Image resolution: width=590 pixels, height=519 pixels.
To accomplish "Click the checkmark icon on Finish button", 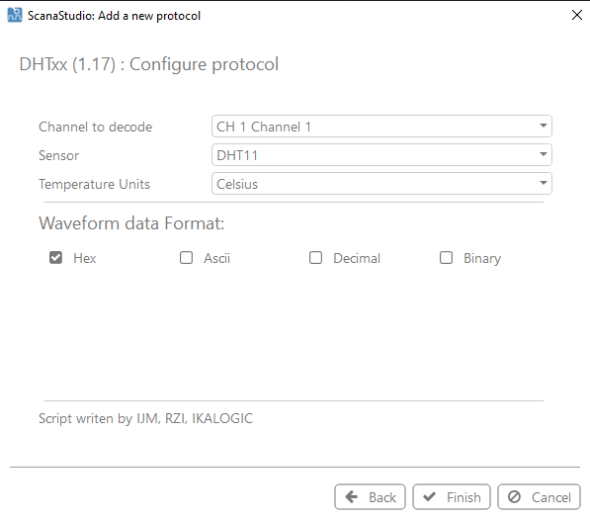I will (429, 497).
